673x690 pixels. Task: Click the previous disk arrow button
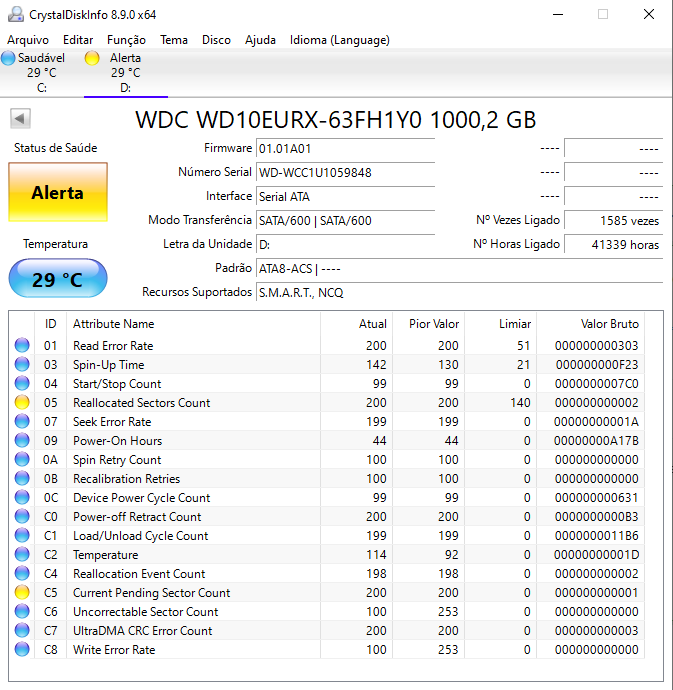click(20, 118)
